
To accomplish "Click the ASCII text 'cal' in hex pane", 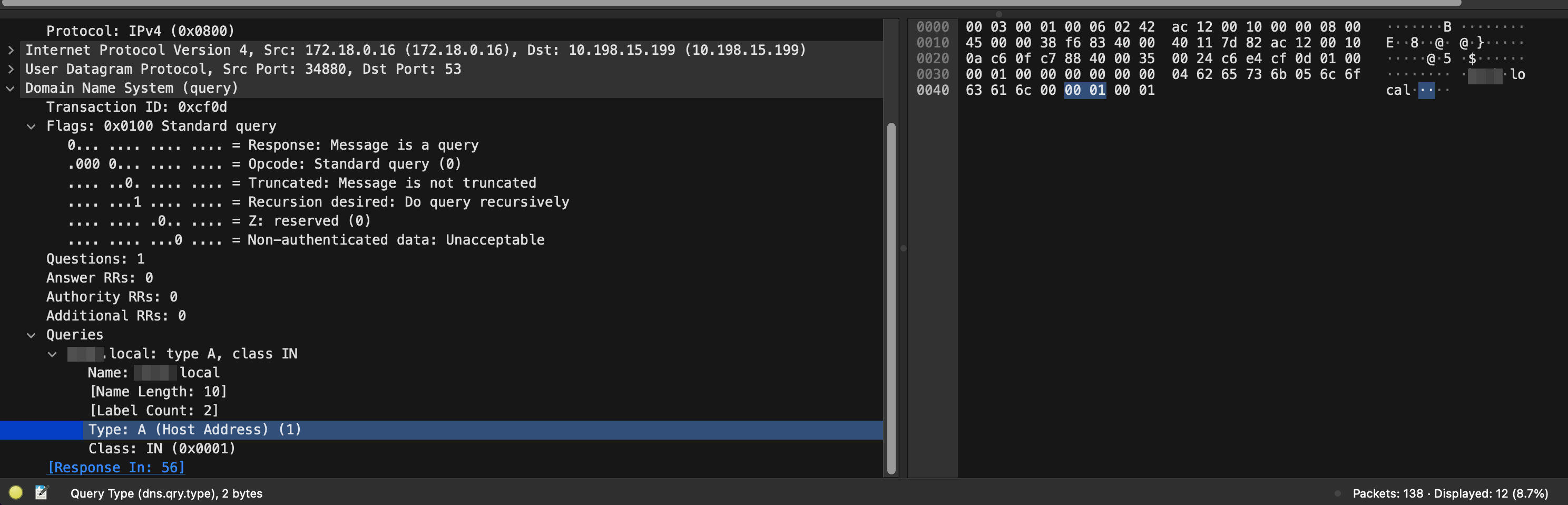I will (1398, 90).
